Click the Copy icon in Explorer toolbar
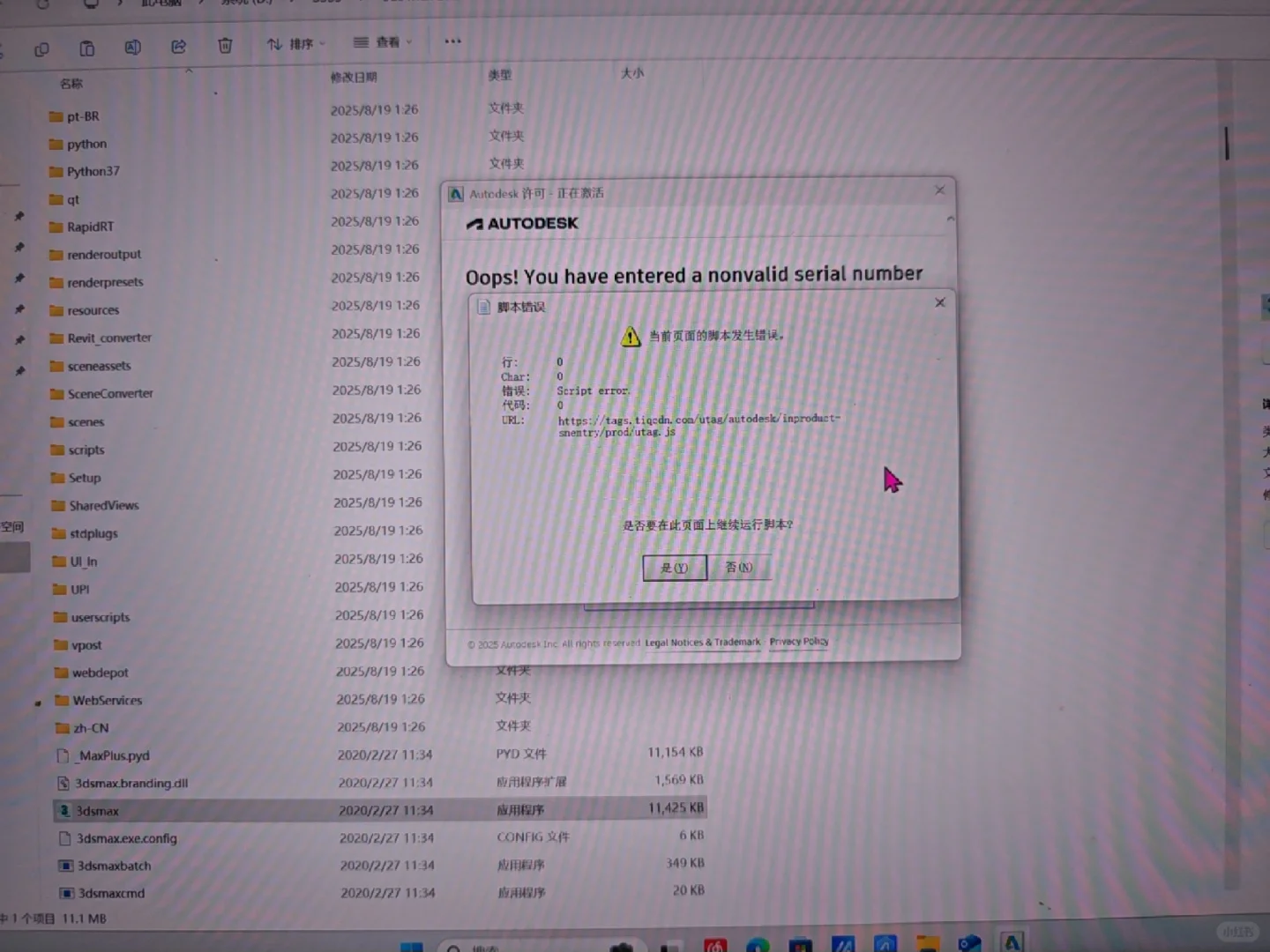1270x952 pixels. 41,49
